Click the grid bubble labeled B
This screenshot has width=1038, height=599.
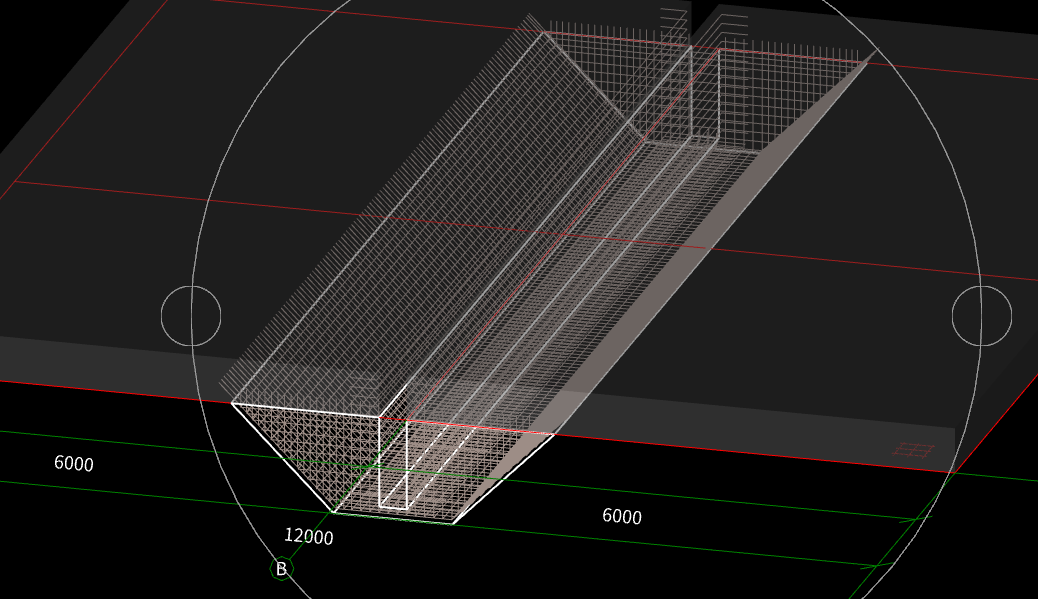click(281, 569)
